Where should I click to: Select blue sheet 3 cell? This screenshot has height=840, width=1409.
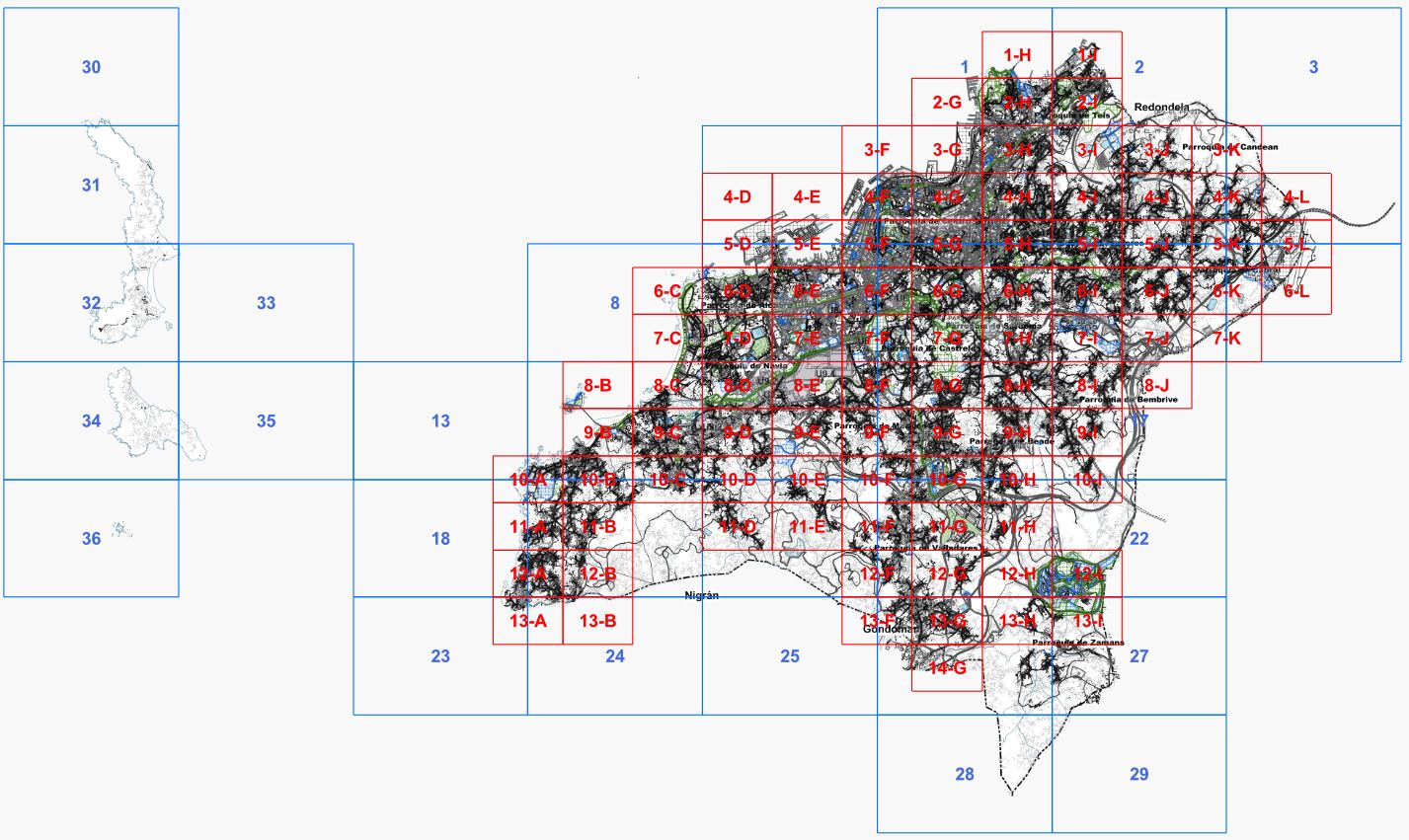tap(1313, 67)
